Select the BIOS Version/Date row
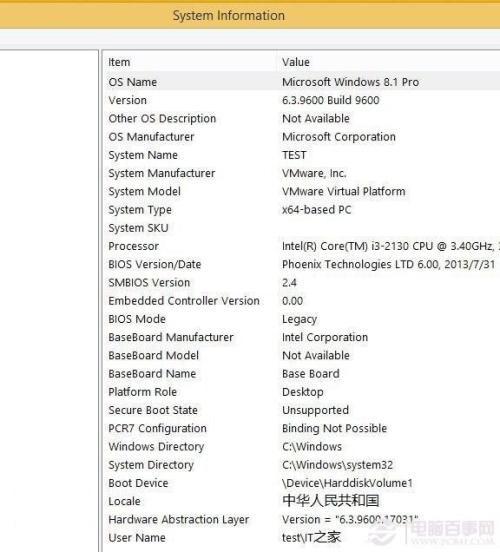The height and width of the screenshot is (552, 500). coord(302,264)
